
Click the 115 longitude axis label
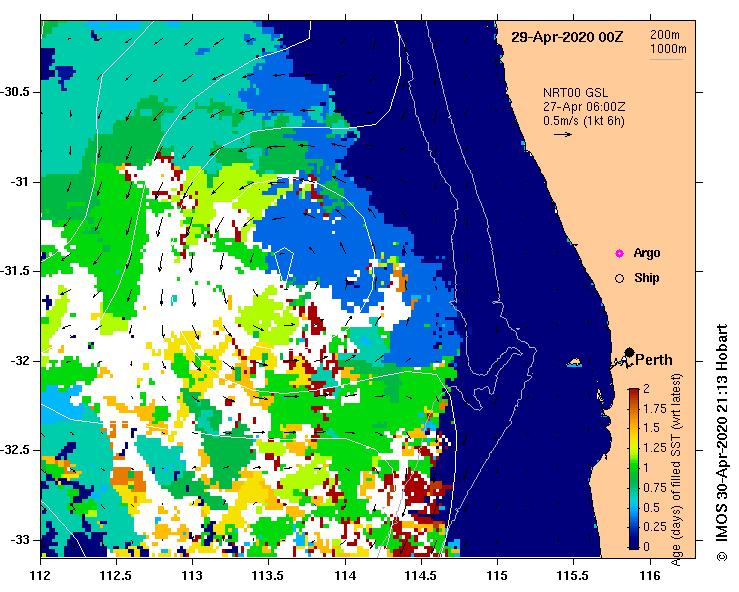pyautogui.click(x=497, y=576)
